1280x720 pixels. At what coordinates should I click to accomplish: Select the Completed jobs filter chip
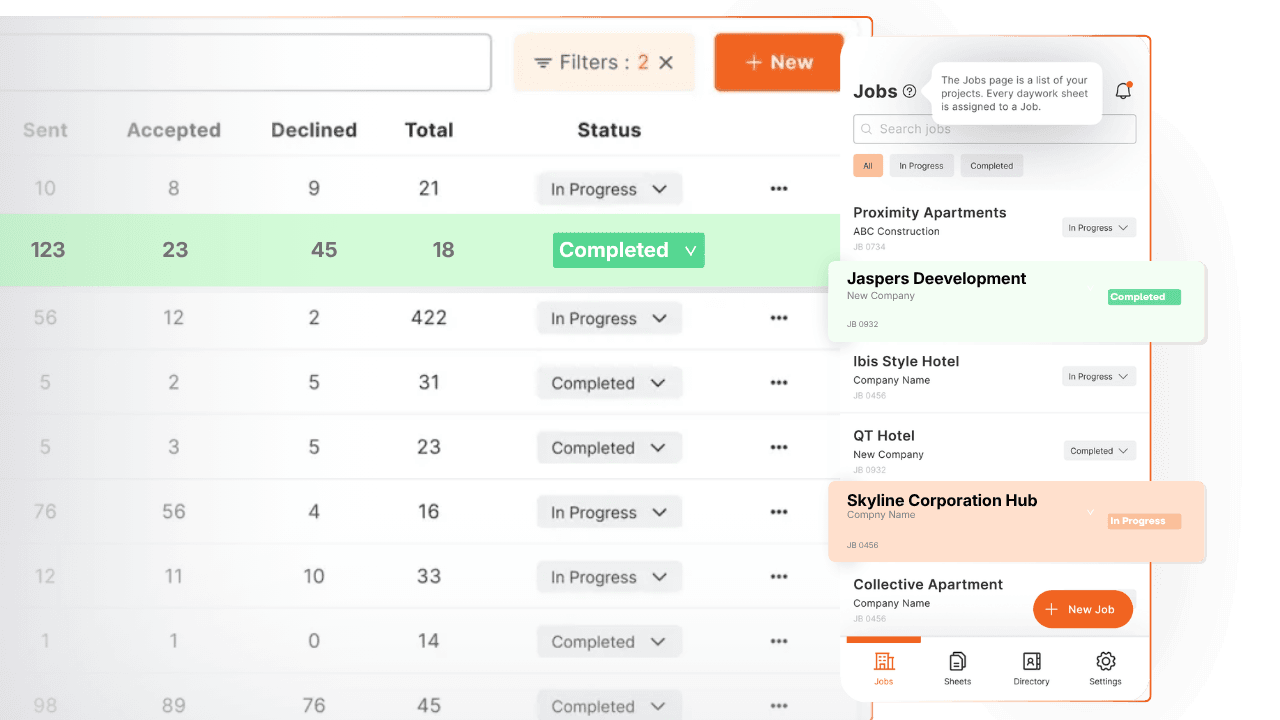[x=991, y=166]
